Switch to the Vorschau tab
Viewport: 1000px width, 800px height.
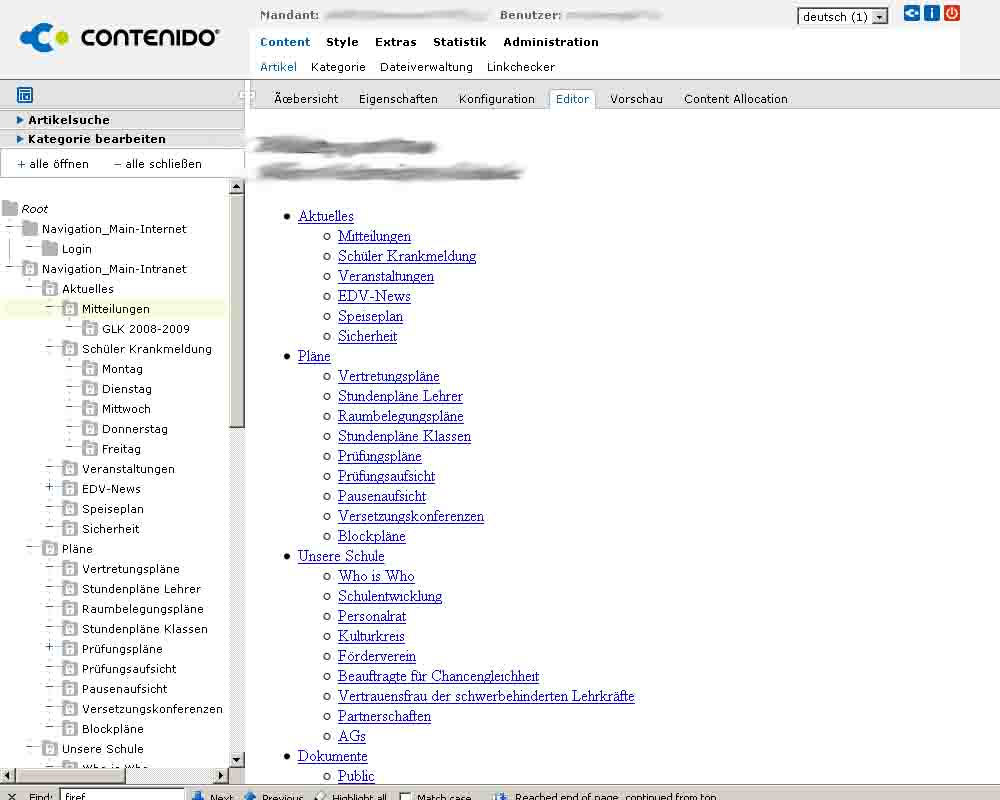(636, 99)
